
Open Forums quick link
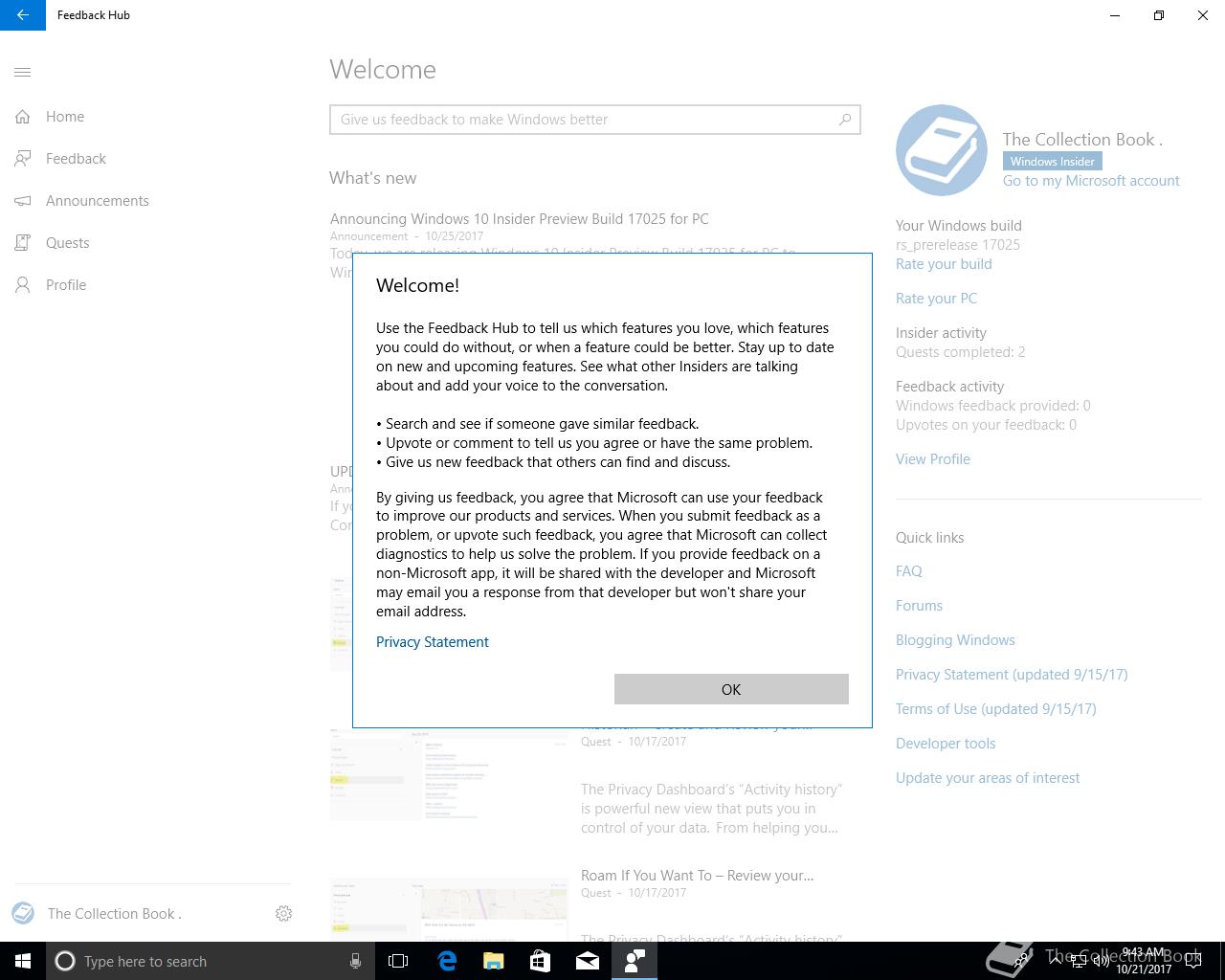point(919,606)
